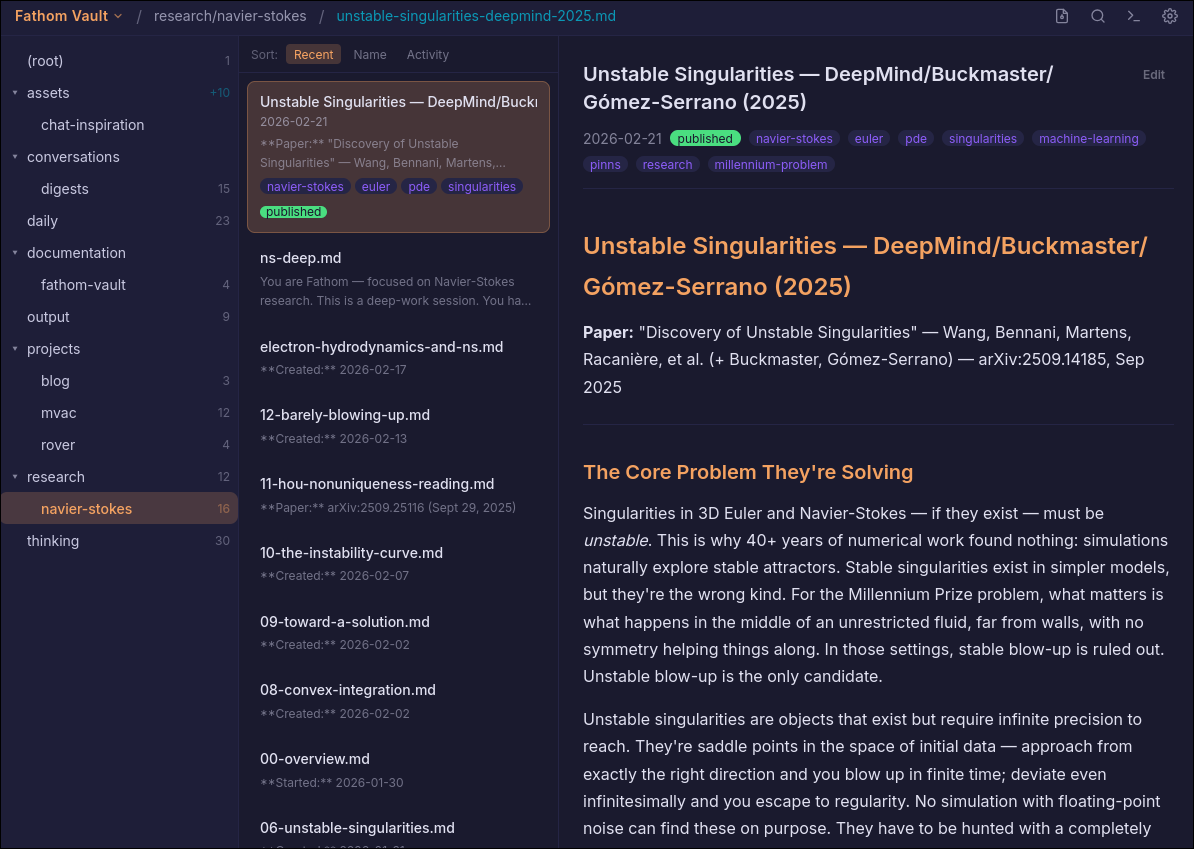Viewport: 1194px width, 849px height.
Task: Click unstable-singularities-deepmind-2025.md in the breadcrumb
Action: point(476,16)
